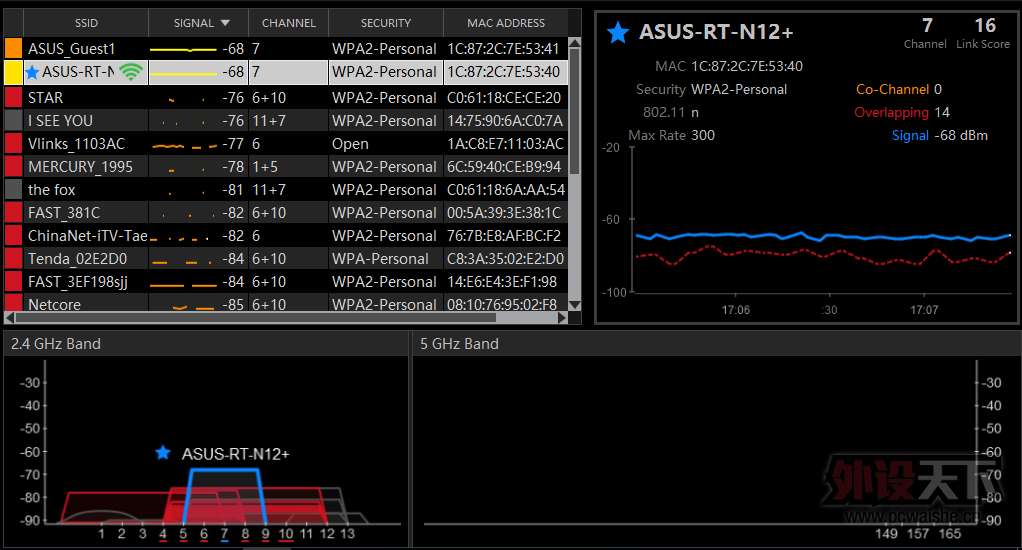This screenshot has height=550, width=1022.
Task: Click the blue ASUS-RT-N12+ channel shape in chart
Action: [x=224, y=496]
